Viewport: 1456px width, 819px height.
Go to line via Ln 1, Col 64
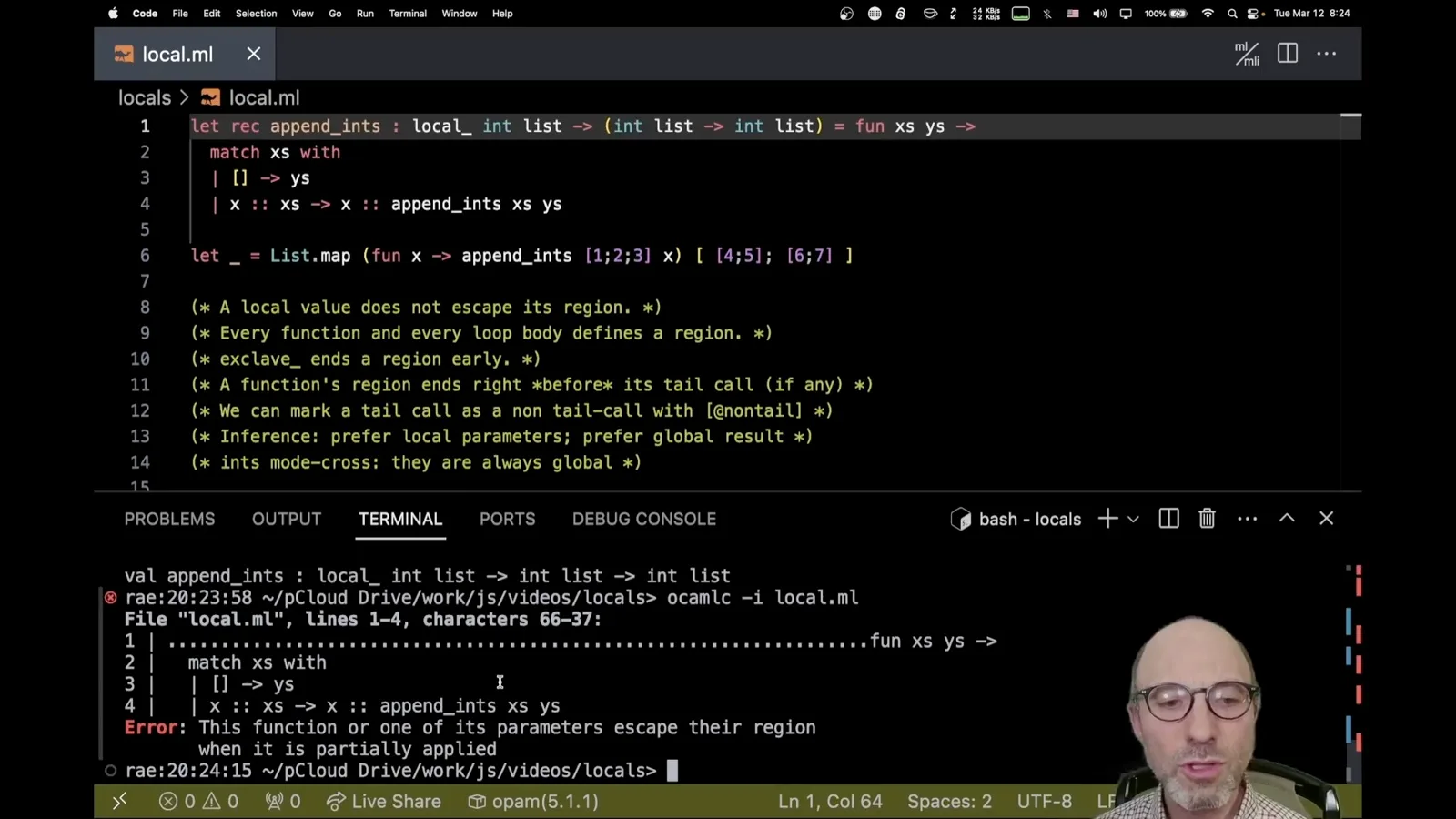tap(830, 801)
